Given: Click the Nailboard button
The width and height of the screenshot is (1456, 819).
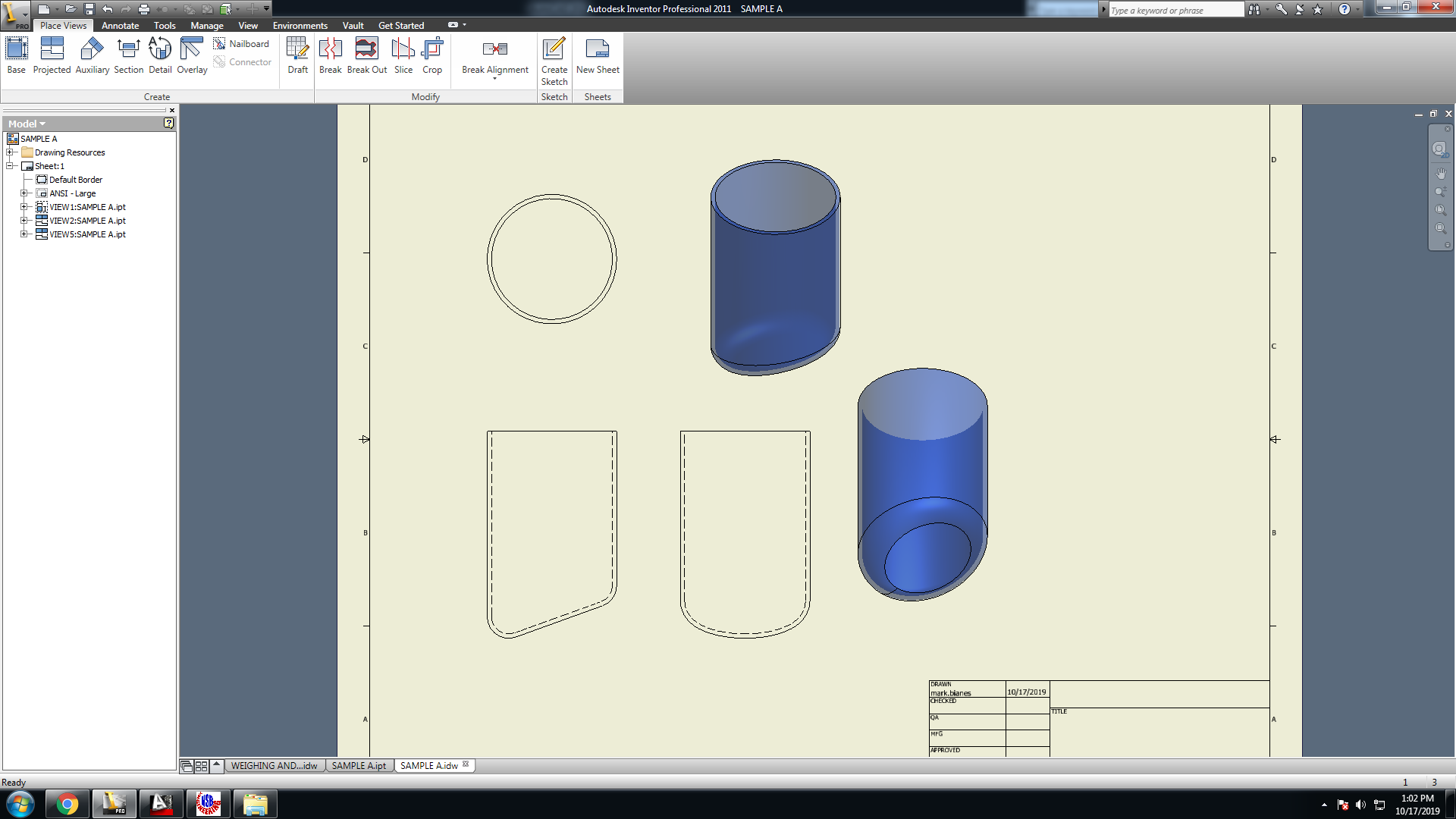Looking at the screenshot, I should click(x=242, y=44).
